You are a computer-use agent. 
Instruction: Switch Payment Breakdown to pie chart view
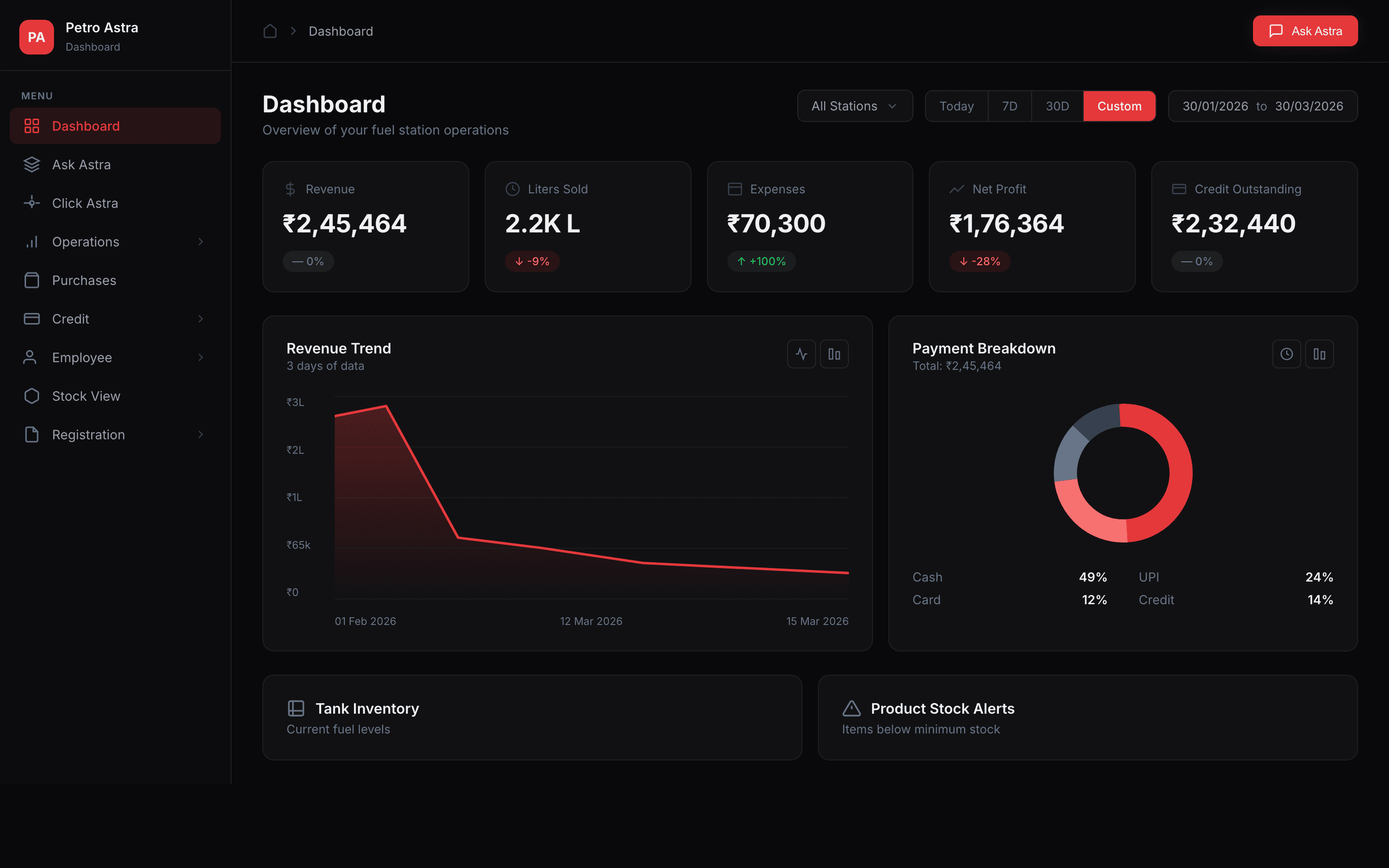click(x=1286, y=354)
